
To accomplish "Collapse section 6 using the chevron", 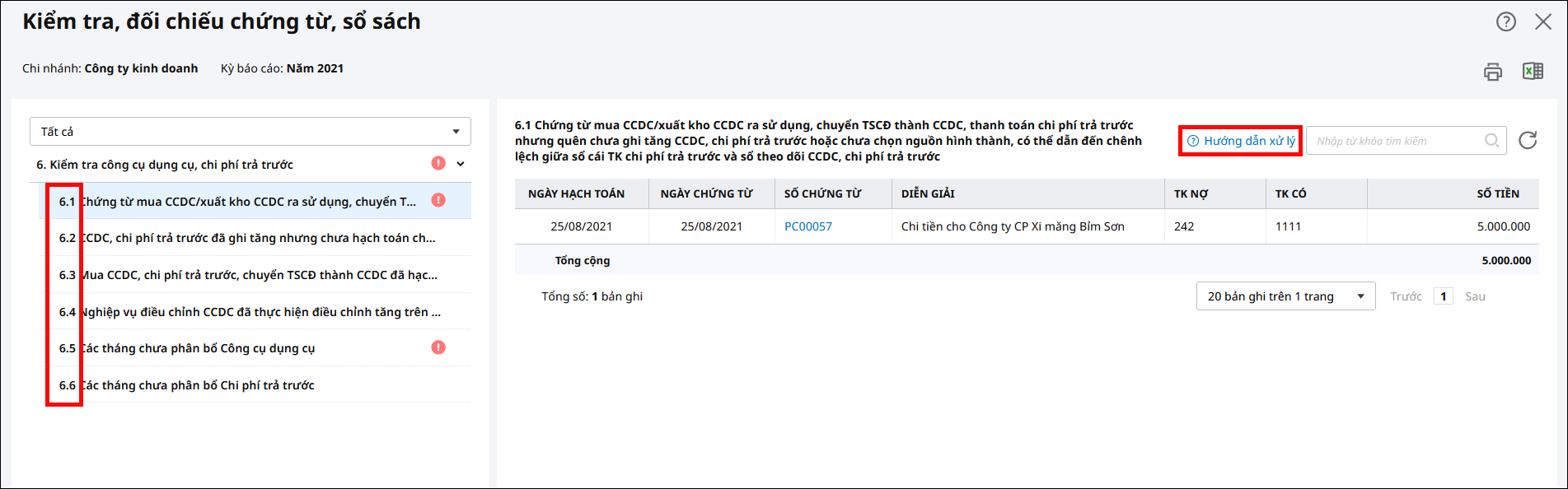I will click(x=461, y=164).
